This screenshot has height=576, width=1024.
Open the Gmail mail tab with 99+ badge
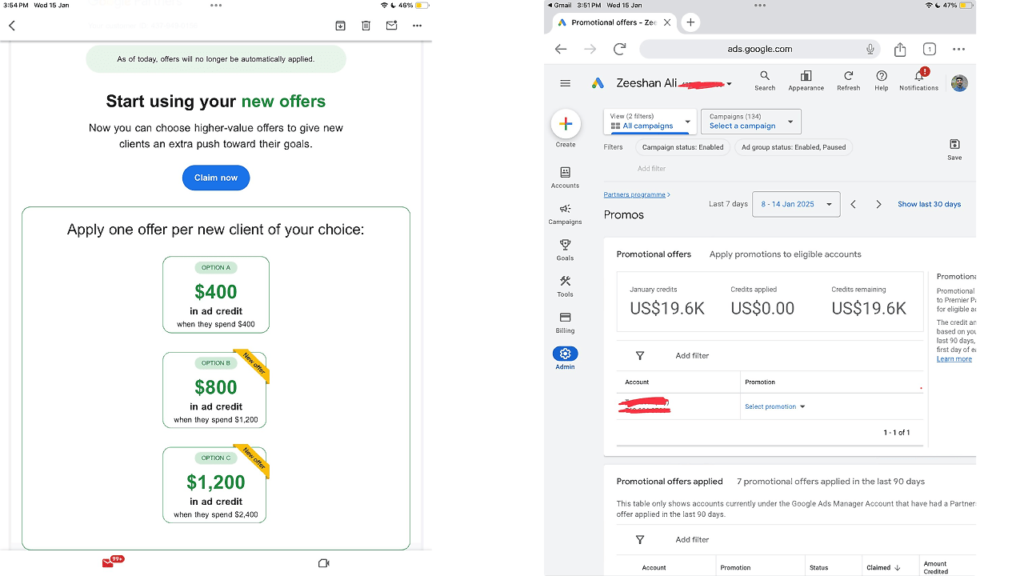click(x=112, y=562)
